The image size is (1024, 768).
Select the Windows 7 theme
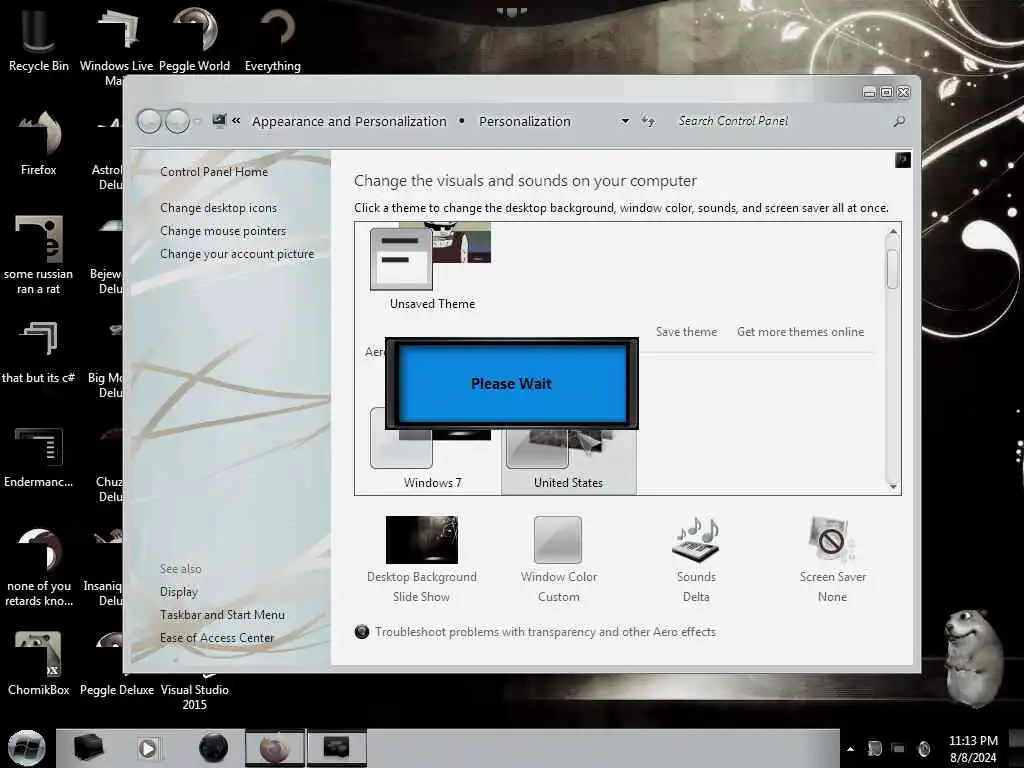click(432, 451)
